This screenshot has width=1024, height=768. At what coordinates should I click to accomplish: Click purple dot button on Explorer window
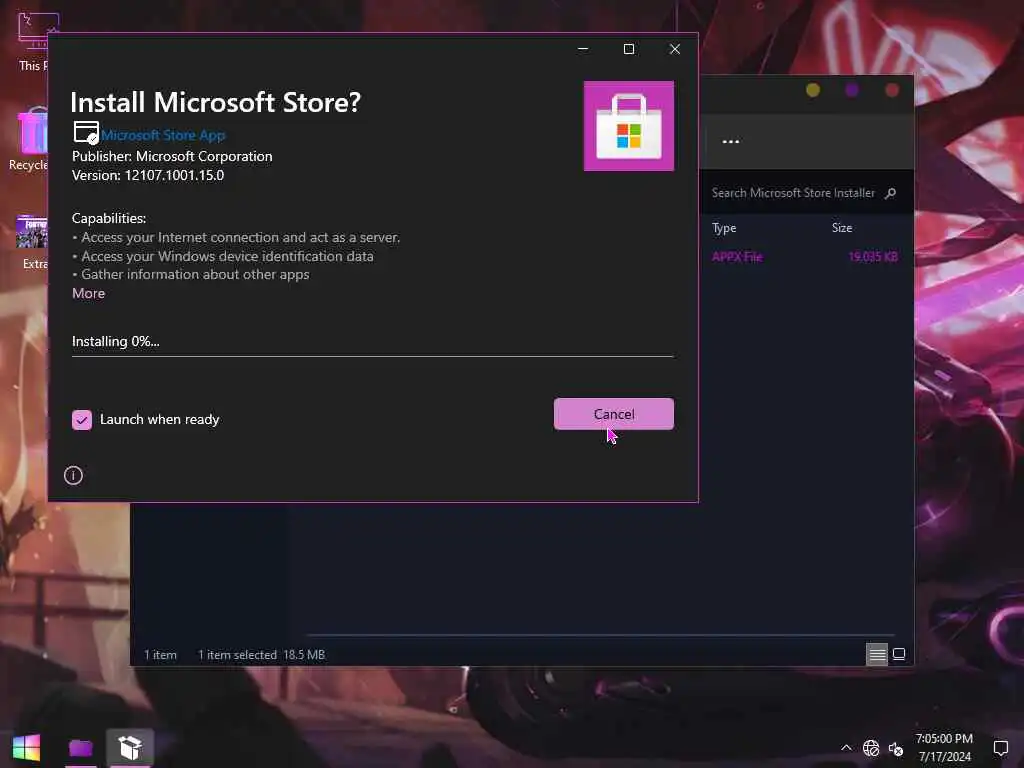(852, 90)
